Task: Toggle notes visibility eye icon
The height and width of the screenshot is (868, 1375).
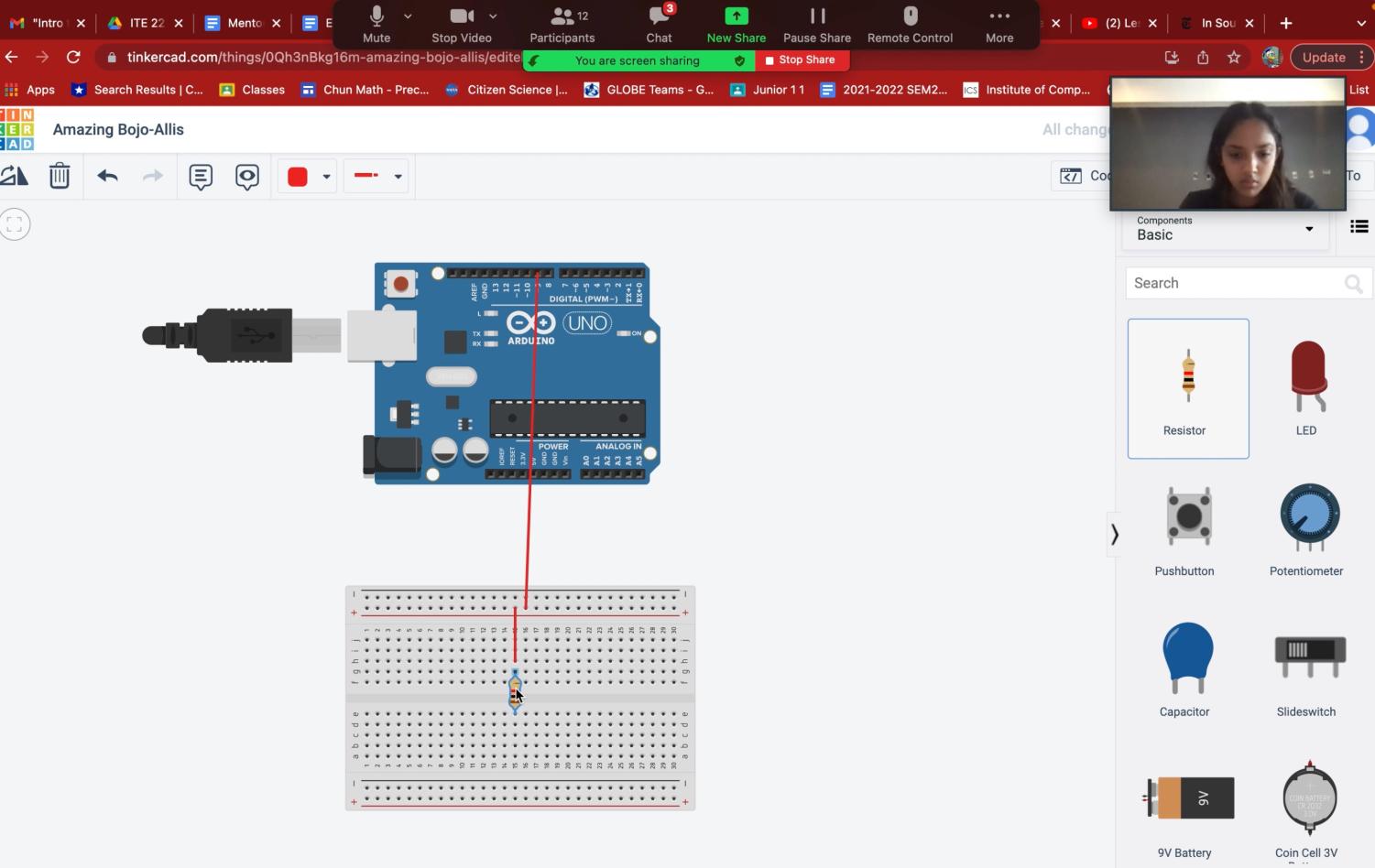Action: click(x=247, y=177)
